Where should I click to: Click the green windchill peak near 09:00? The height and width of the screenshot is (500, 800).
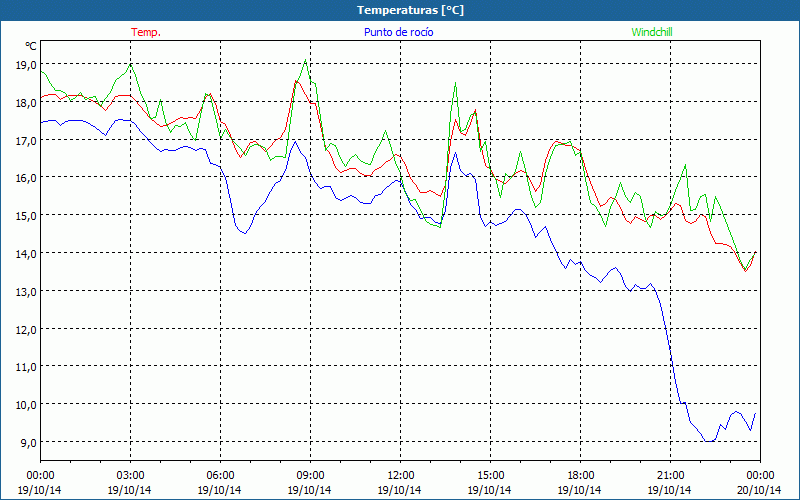[x=305, y=60]
